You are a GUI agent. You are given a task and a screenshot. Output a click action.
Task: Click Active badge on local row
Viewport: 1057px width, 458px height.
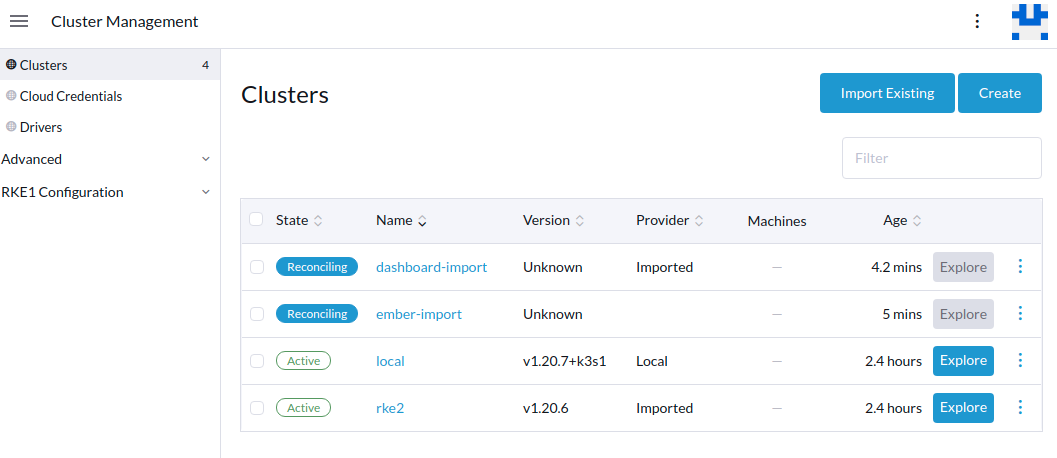tap(303, 361)
